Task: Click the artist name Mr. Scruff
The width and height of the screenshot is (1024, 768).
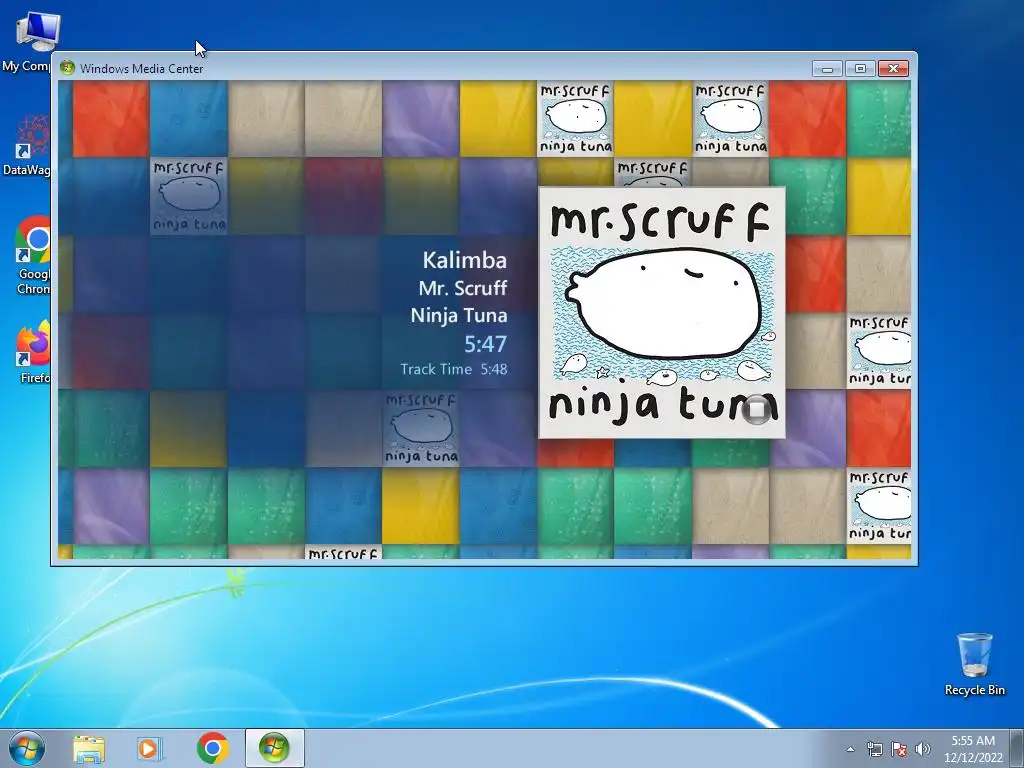Action: tap(463, 288)
